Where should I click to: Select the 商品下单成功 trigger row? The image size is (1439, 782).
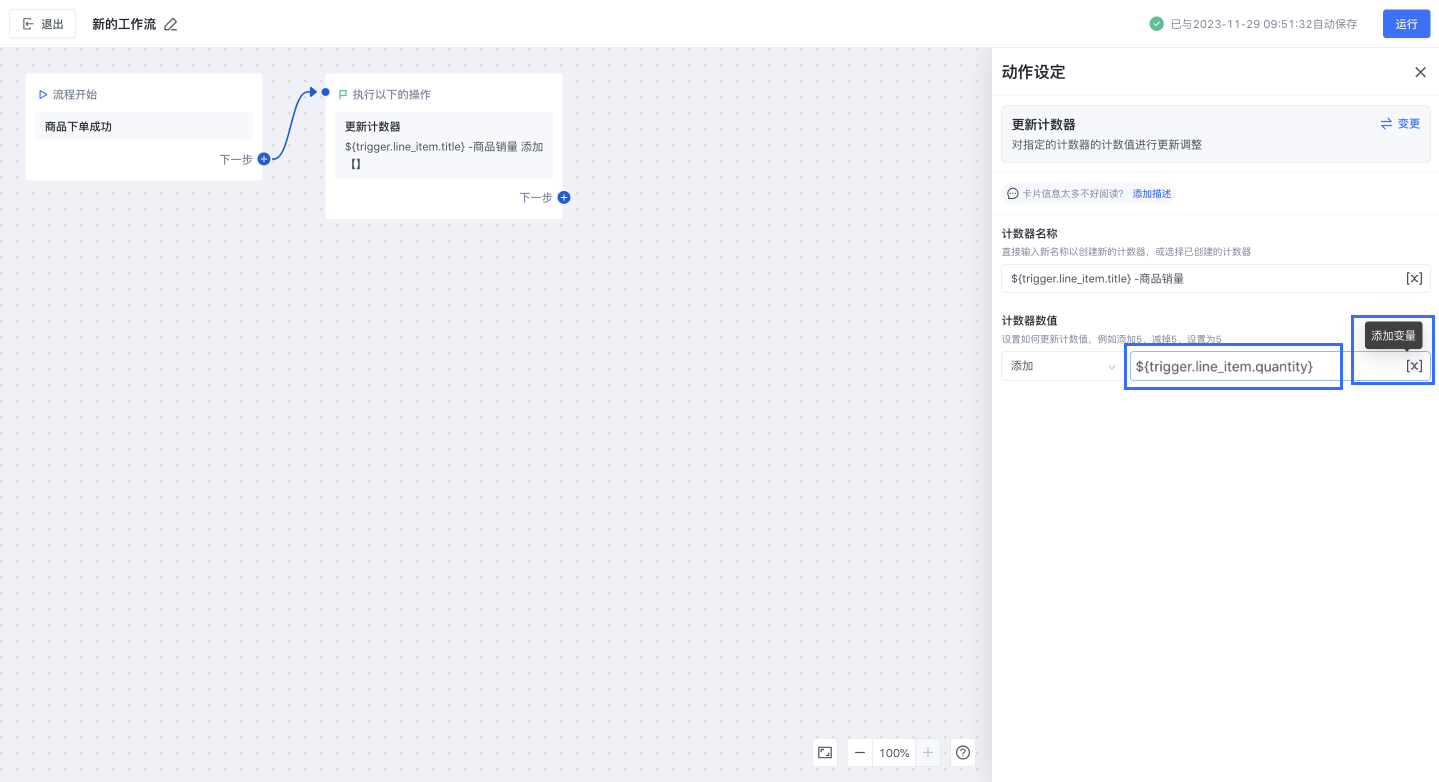[x=144, y=127]
